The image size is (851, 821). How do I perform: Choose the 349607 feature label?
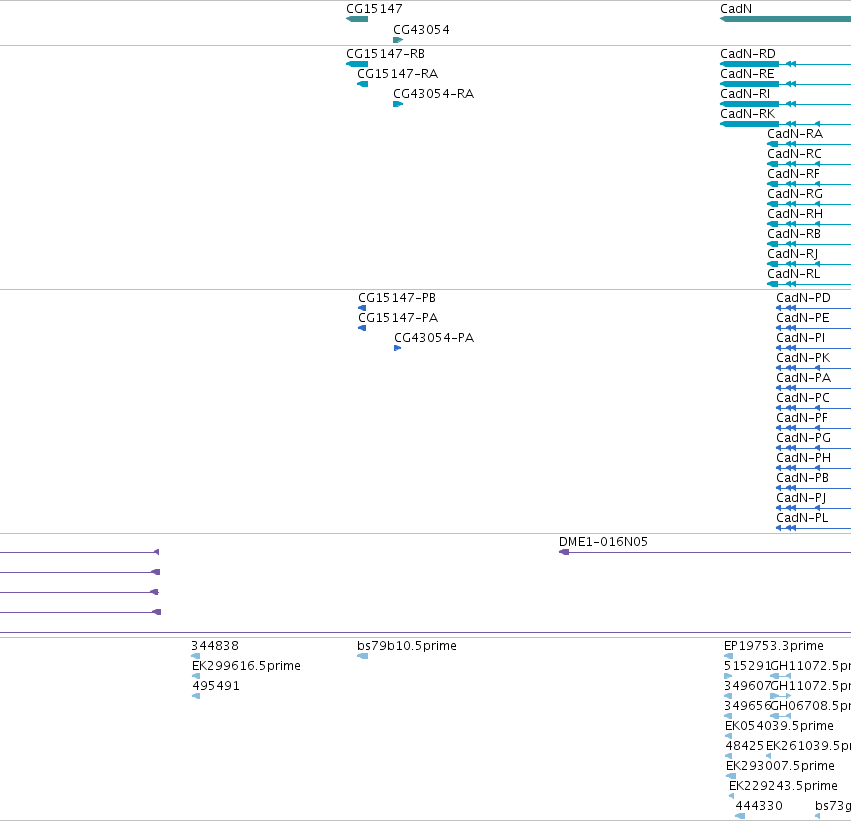pyautogui.click(x=747, y=686)
